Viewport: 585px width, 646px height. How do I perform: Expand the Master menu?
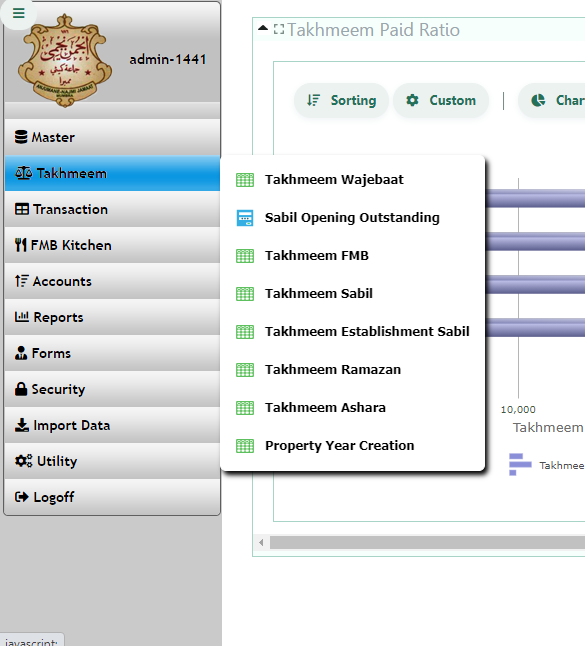pyautogui.click(x=112, y=137)
